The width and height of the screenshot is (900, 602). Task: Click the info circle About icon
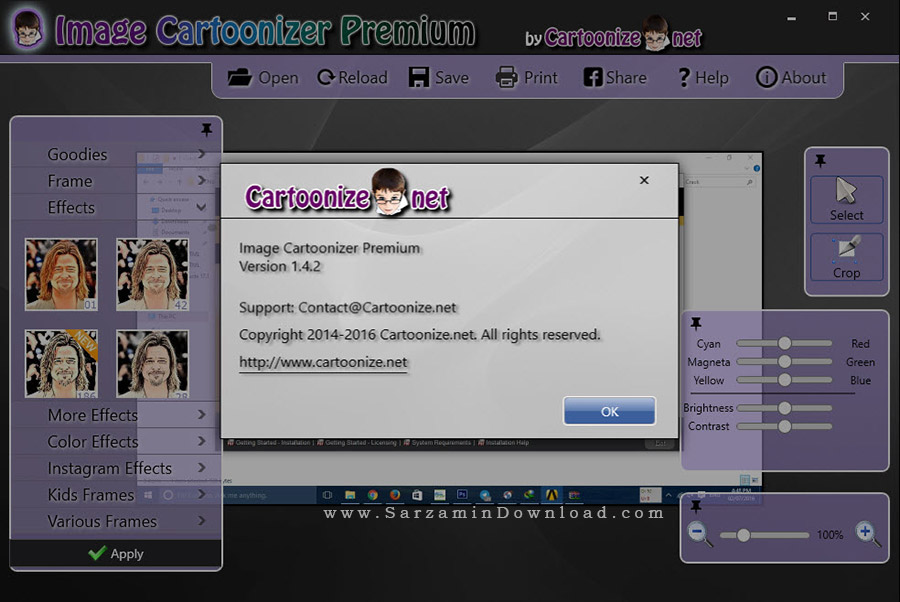(x=766, y=77)
